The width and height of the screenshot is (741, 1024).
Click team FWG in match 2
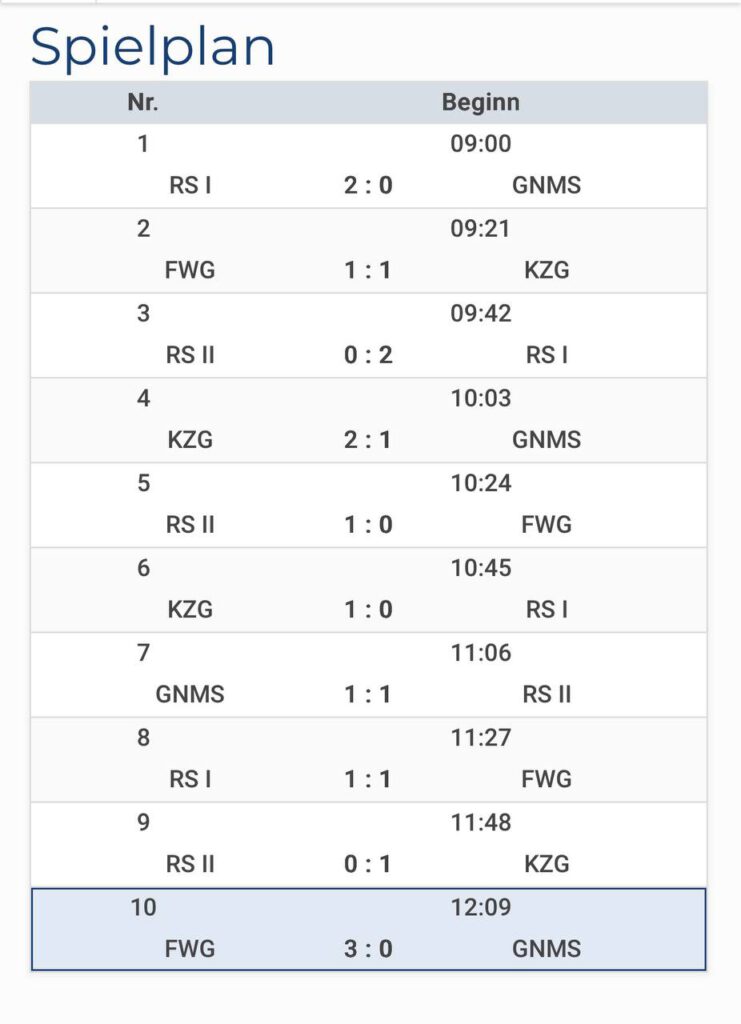pos(190,270)
